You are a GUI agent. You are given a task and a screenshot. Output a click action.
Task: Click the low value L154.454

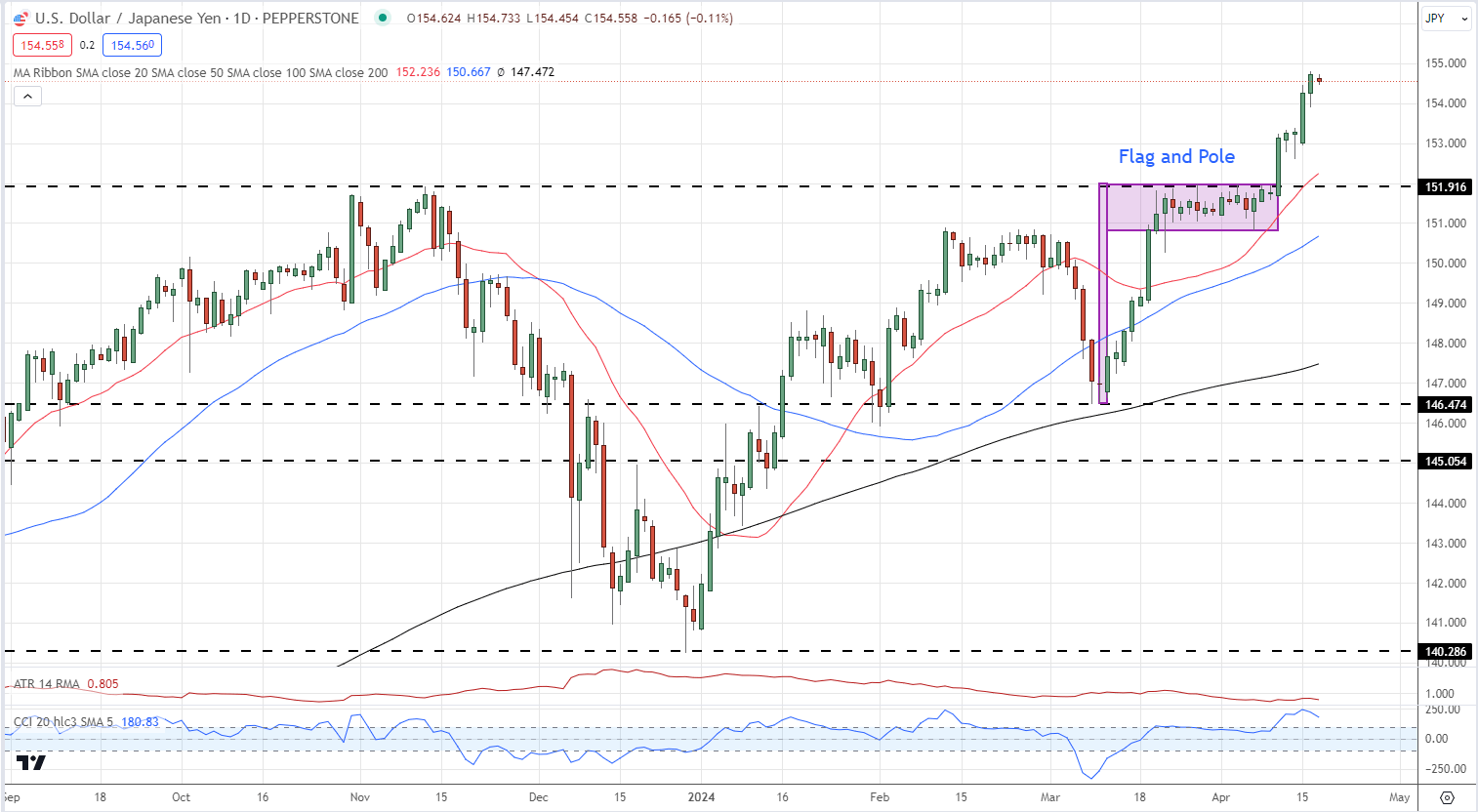click(554, 18)
